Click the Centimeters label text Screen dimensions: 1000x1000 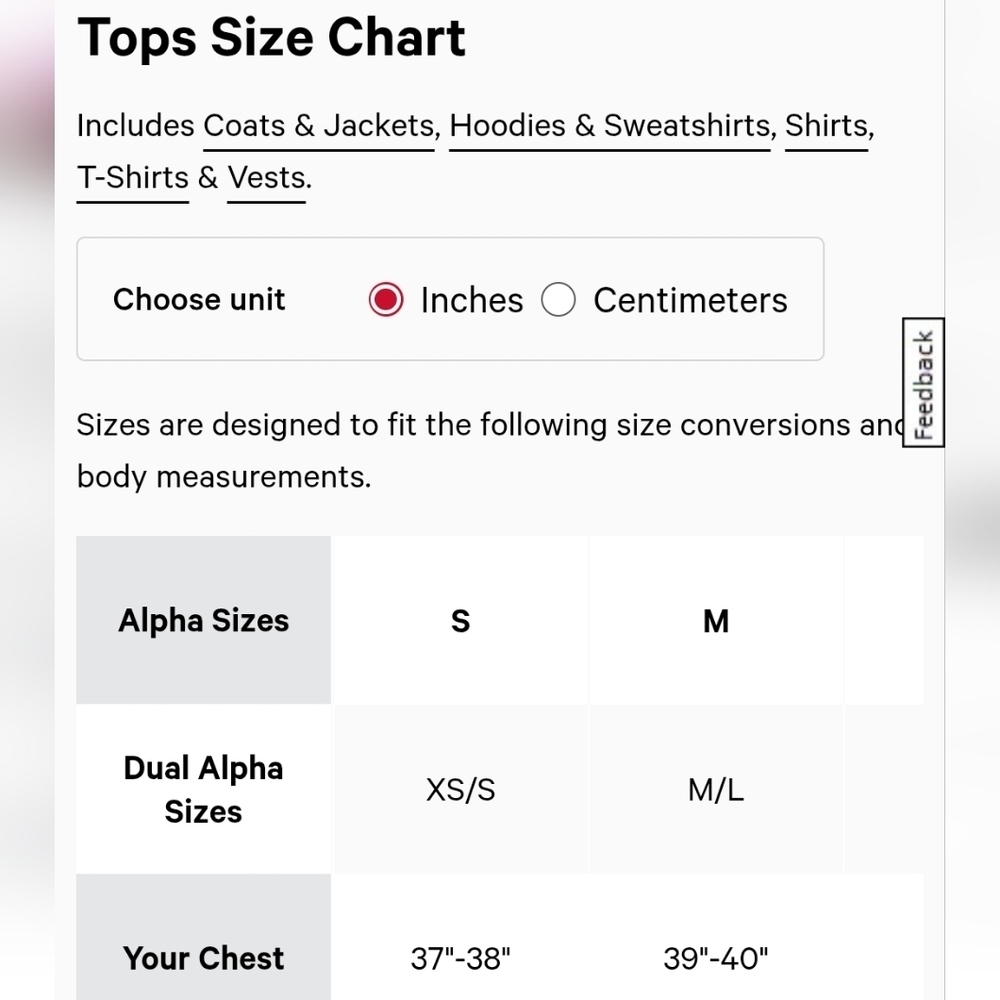coord(691,300)
